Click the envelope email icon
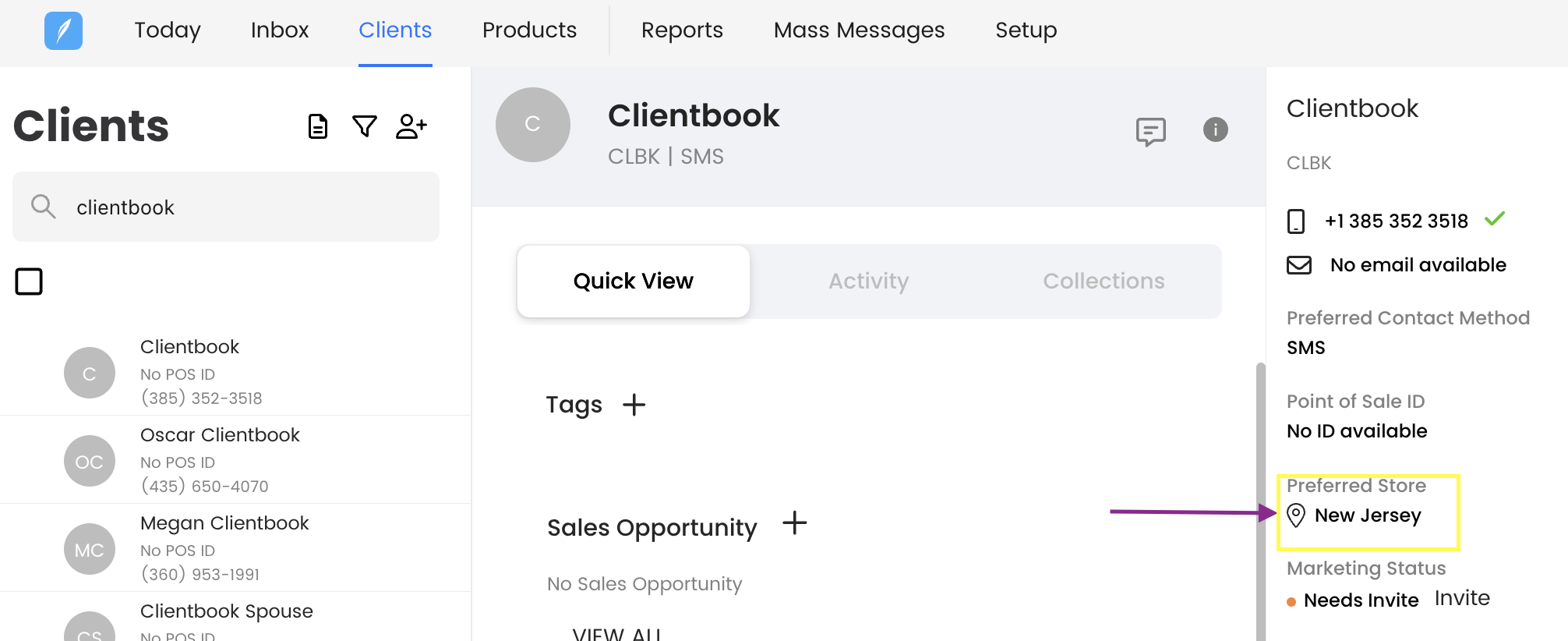Image resolution: width=1568 pixels, height=641 pixels. 1298,265
